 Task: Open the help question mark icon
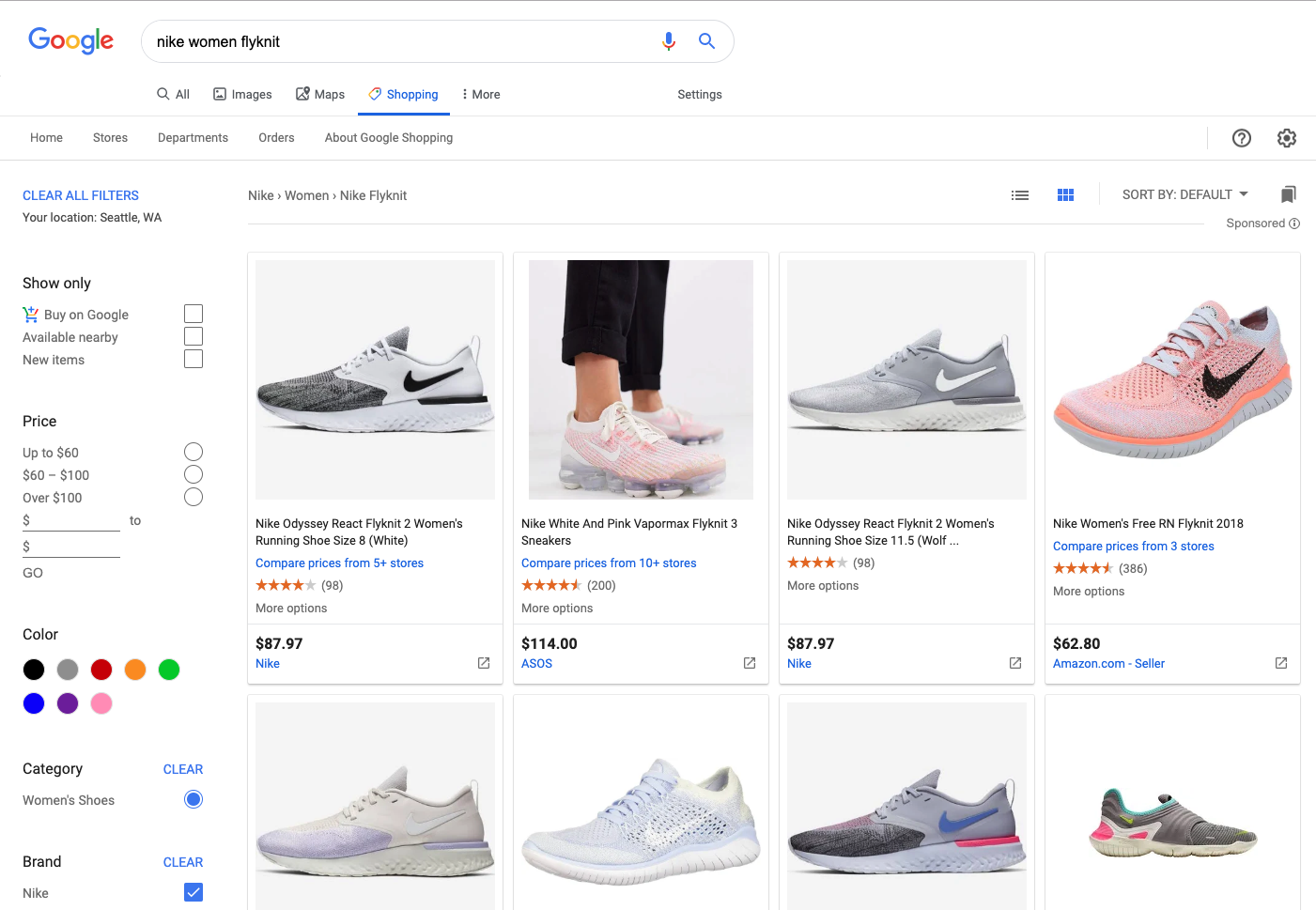pos(1242,138)
